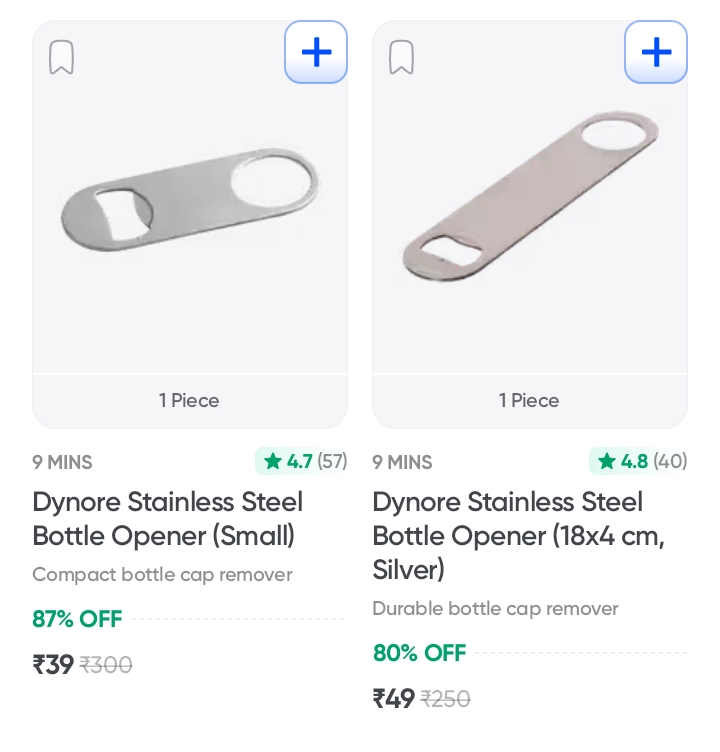
Task: Open the Dynore Bottle Opener (Small) title
Action: 168,519
